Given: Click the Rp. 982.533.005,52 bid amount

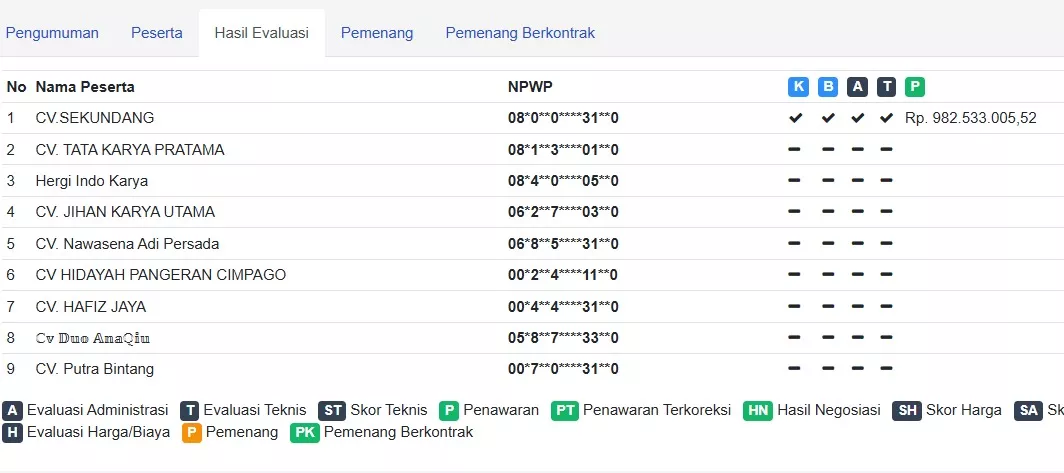Looking at the screenshot, I should [971, 118].
